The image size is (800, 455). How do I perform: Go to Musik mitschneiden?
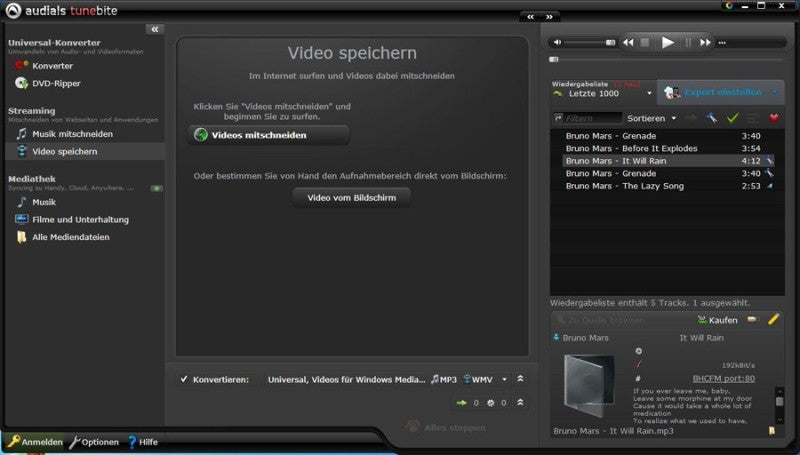64,134
